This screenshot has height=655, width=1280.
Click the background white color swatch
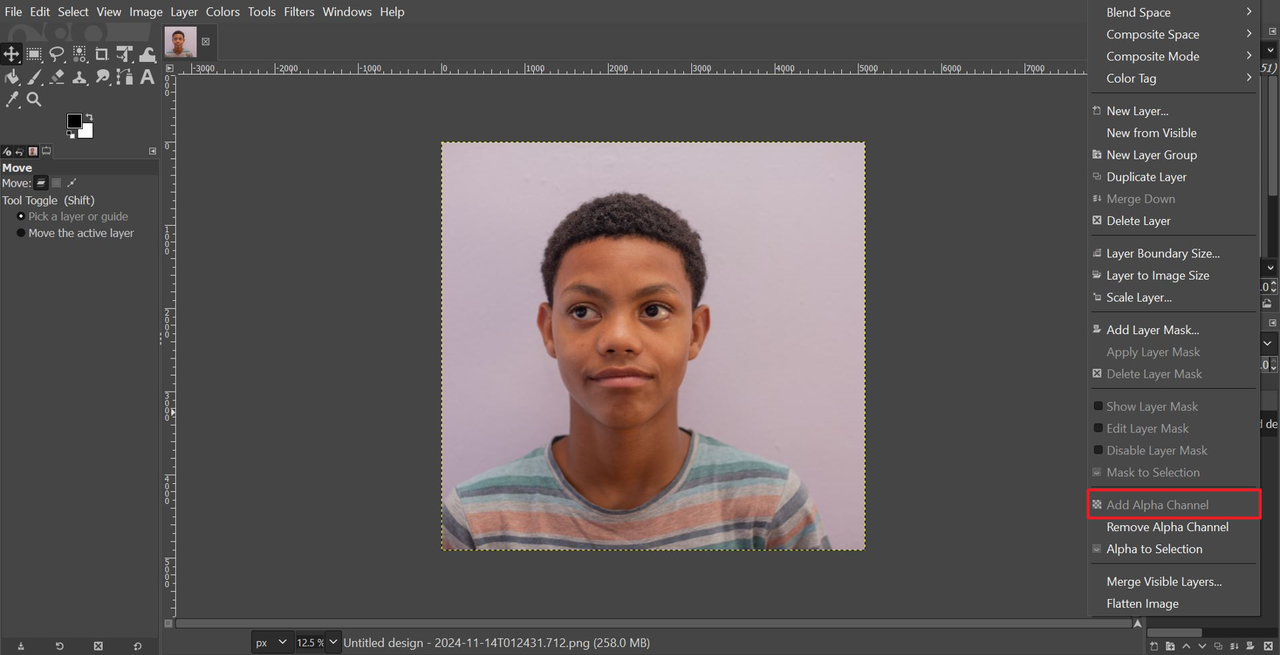(88, 132)
